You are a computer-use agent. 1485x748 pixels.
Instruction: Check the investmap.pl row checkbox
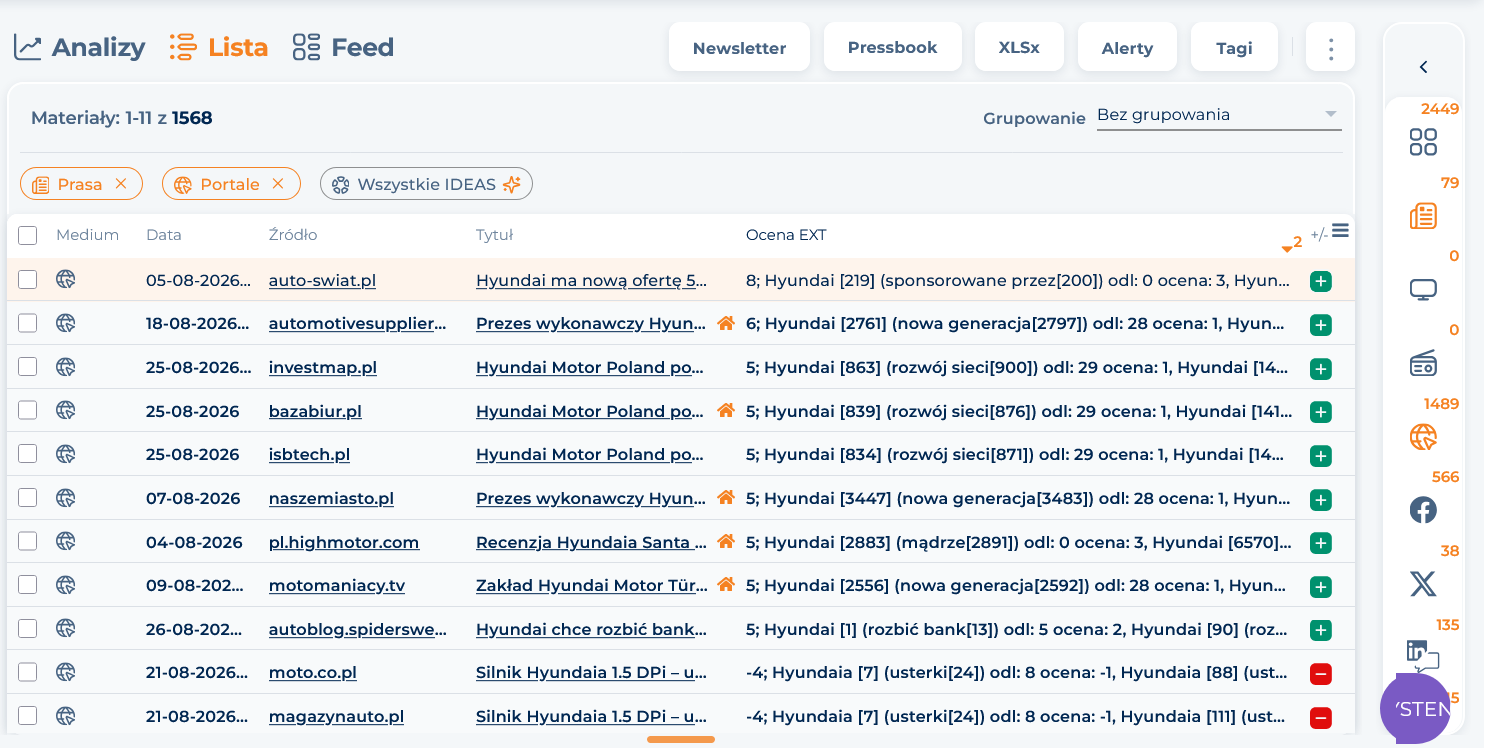tap(27, 367)
